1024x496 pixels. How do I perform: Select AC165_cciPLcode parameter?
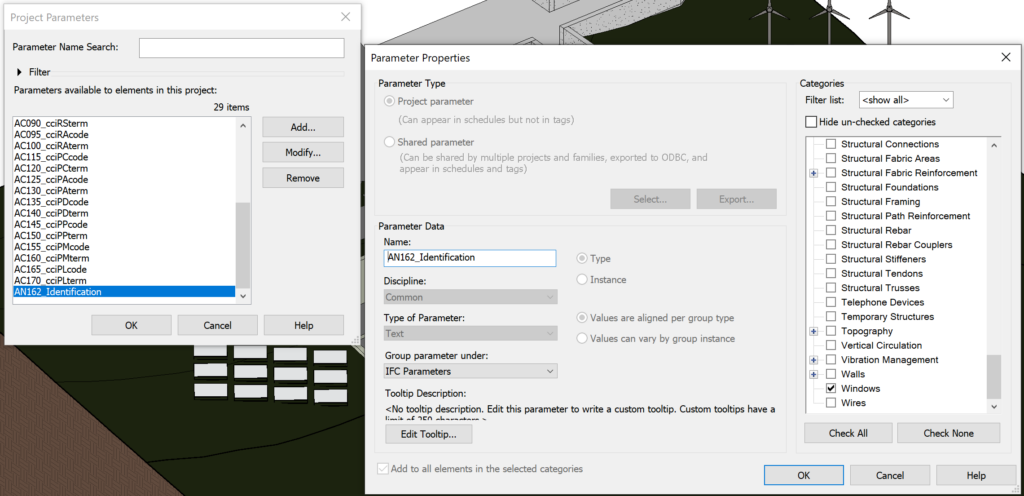point(124,270)
